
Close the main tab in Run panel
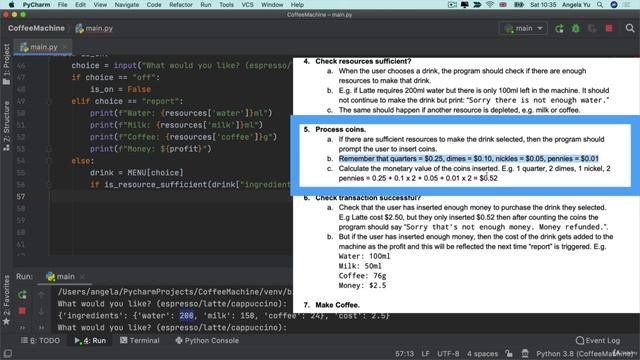tap(82, 277)
